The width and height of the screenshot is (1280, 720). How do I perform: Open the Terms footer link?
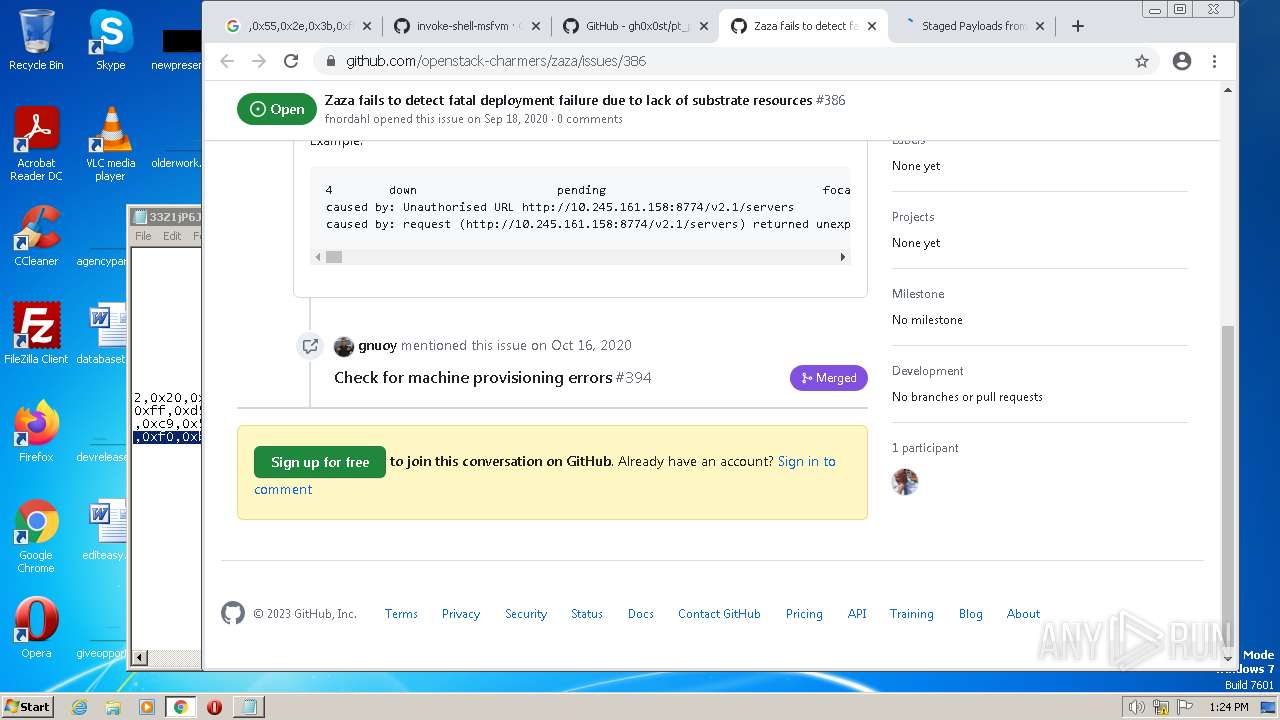tap(401, 614)
